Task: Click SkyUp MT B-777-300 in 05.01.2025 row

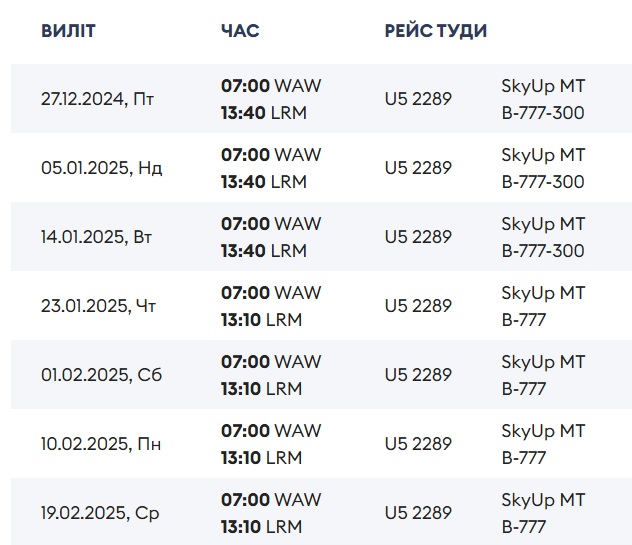Action: (543, 168)
